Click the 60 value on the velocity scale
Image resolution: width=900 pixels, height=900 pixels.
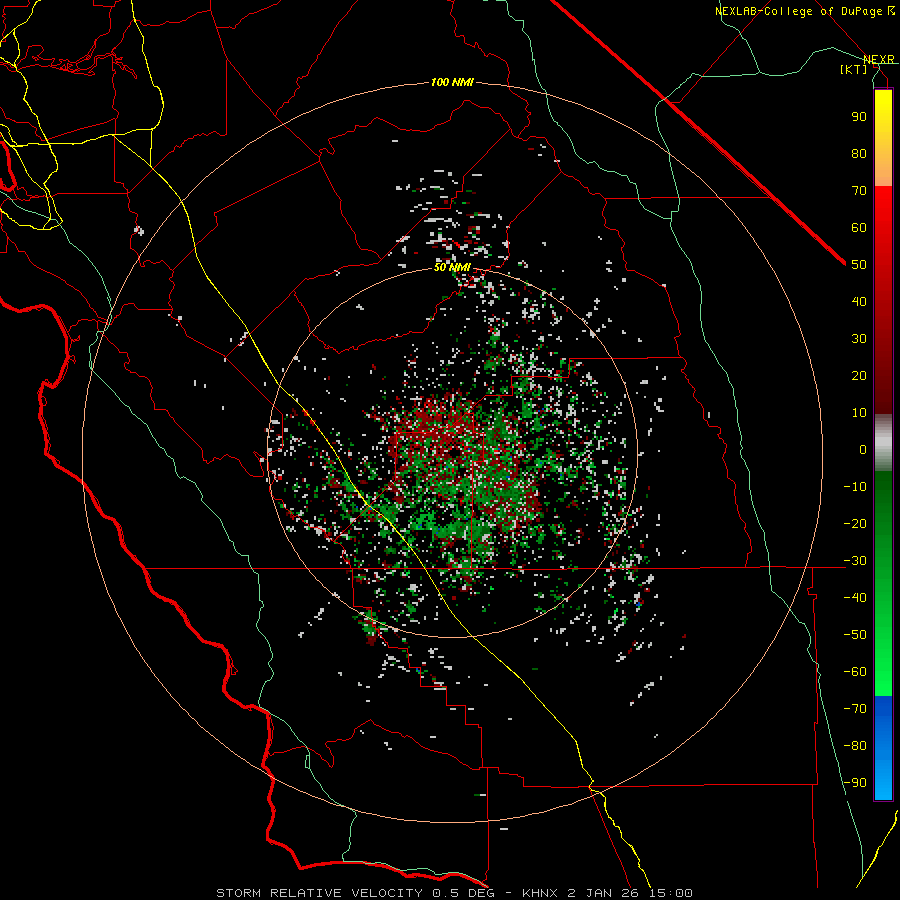tap(859, 228)
